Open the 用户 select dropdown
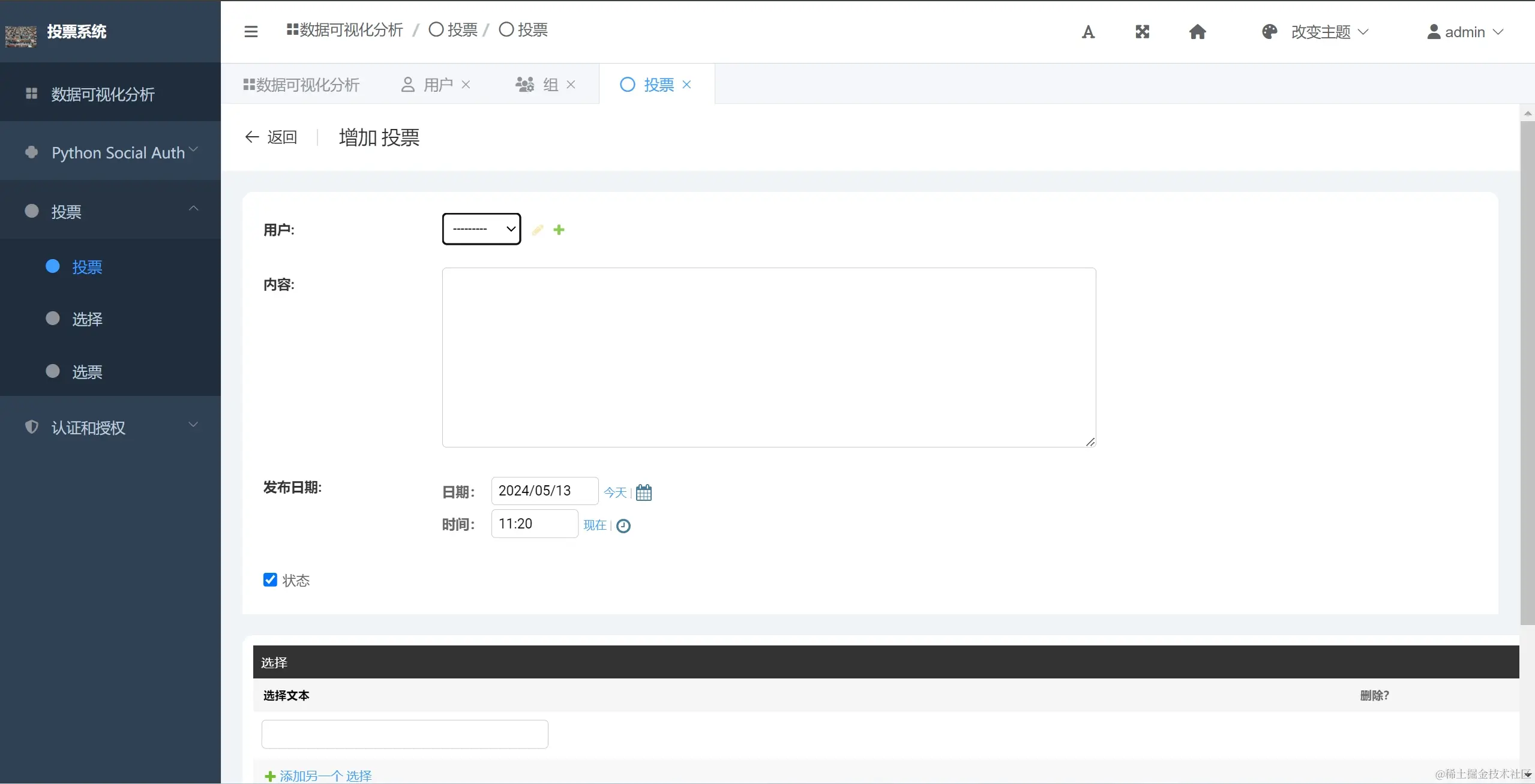The height and width of the screenshot is (784, 1535). point(481,229)
